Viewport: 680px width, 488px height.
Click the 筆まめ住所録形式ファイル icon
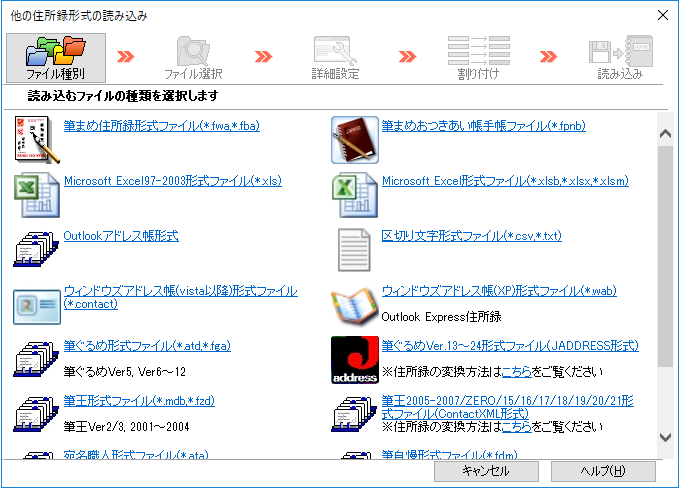click(36, 139)
